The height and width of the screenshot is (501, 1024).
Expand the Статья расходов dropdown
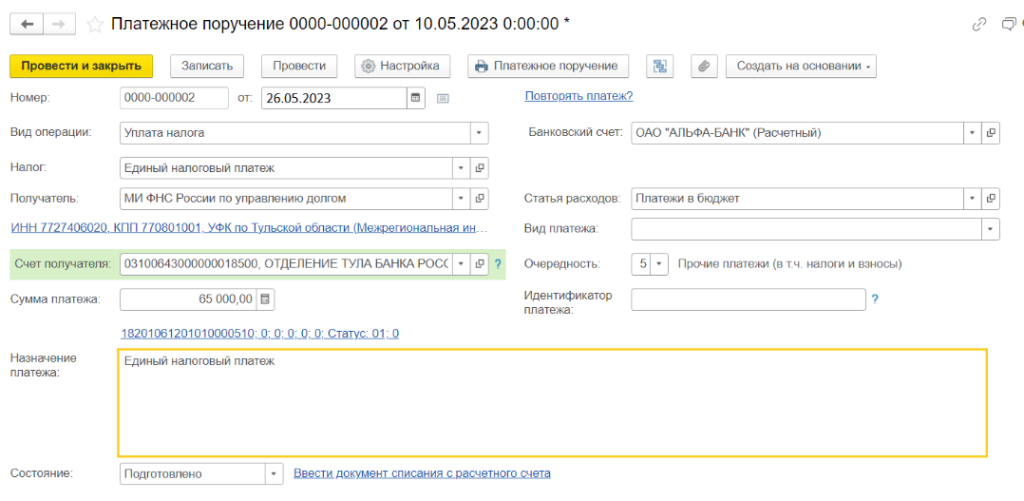(x=972, y=198)
